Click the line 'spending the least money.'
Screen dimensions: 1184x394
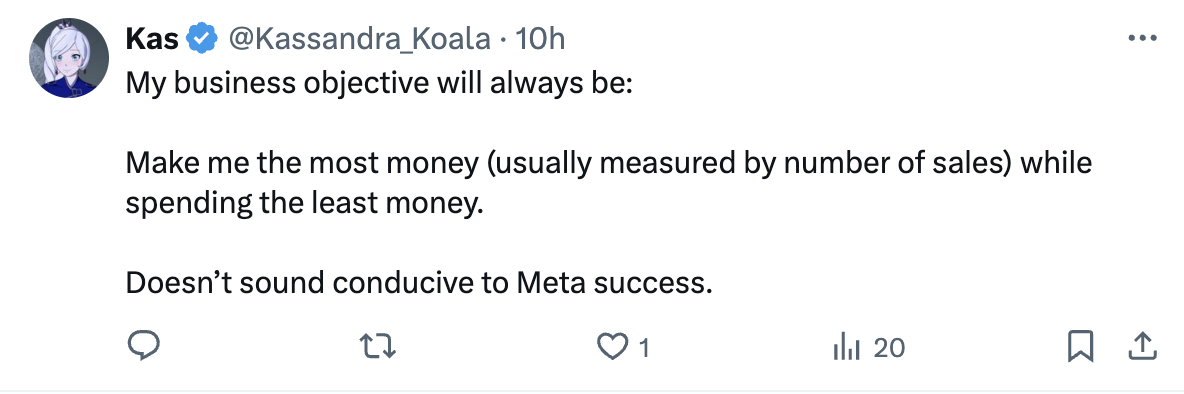pos(304,204)
